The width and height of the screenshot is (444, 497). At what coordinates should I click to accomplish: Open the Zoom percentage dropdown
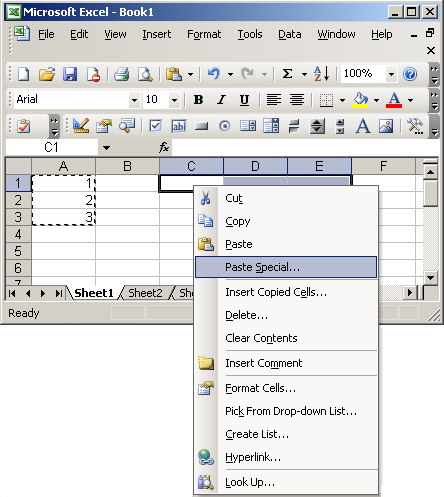click(x=391, y=74)
